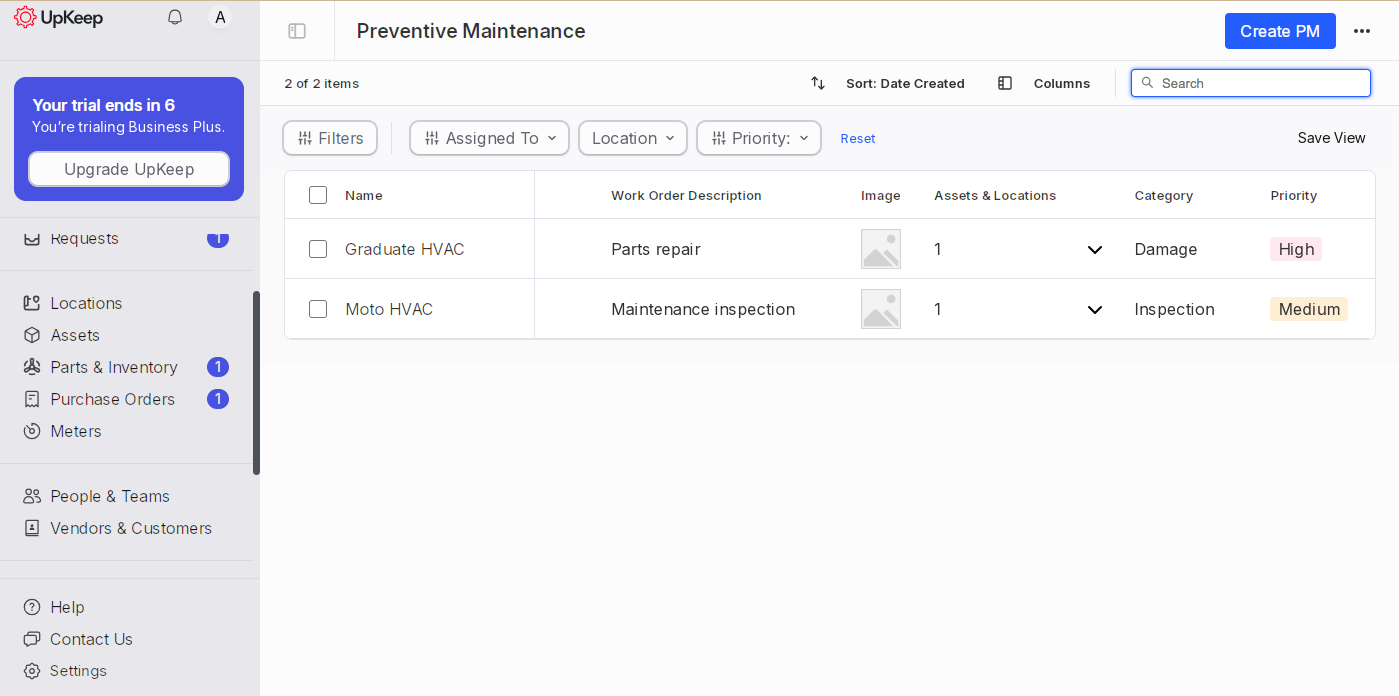Toggle the sidebar collapse panel icon
The height and width of the screenshot is (696, 1399).
[297, 31]
